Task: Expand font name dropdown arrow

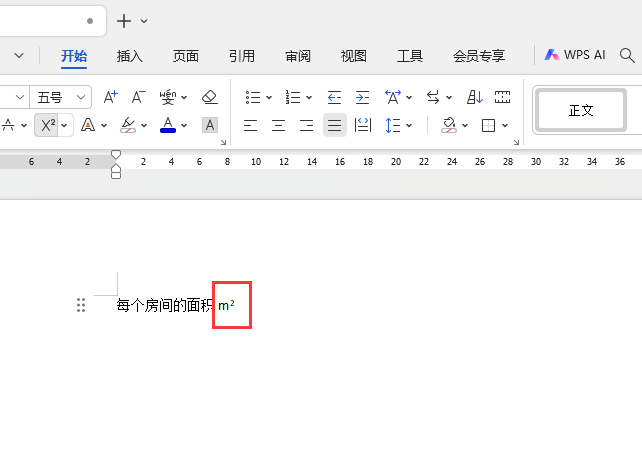Action: pos(19,97)
